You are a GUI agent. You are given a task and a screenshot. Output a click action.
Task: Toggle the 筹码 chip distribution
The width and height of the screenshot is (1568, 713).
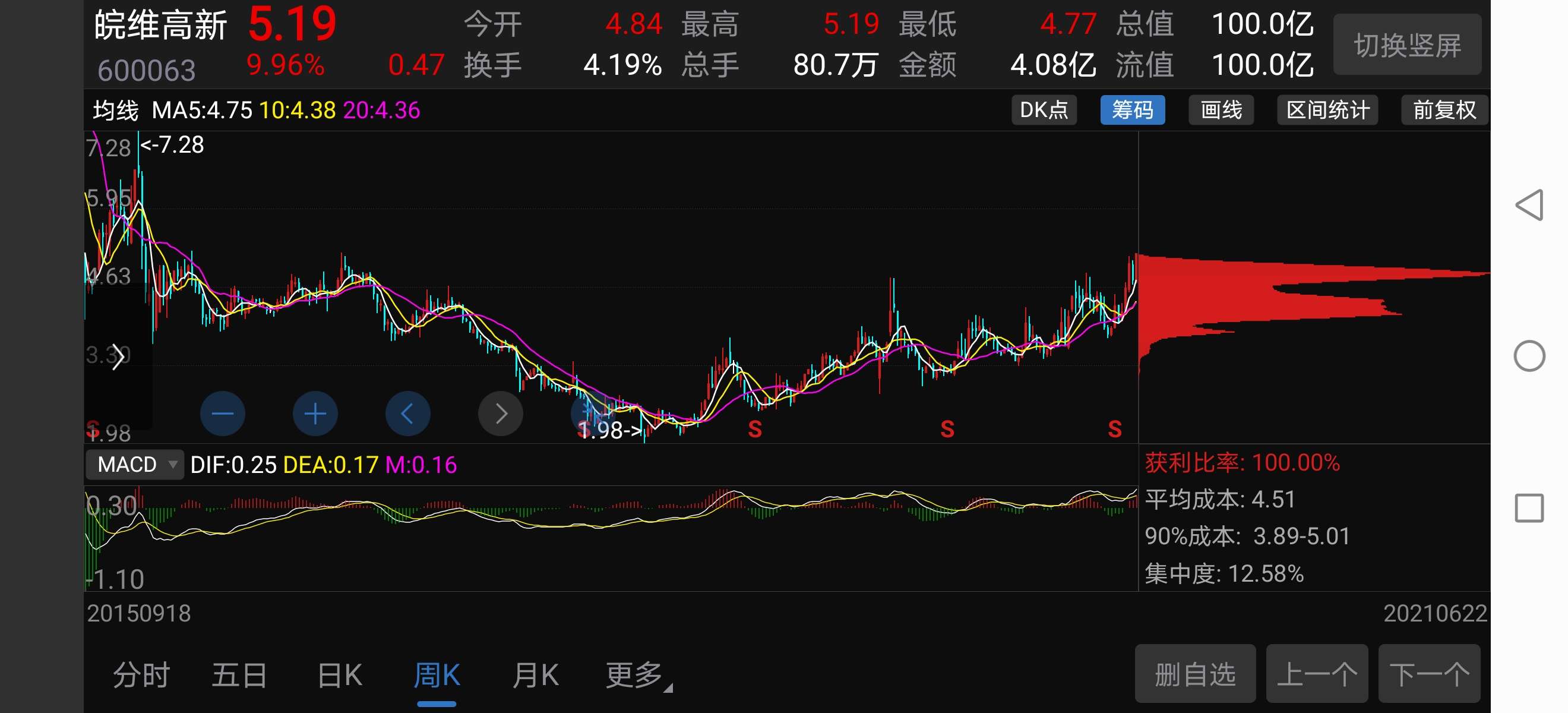[x=1132, y=110]
